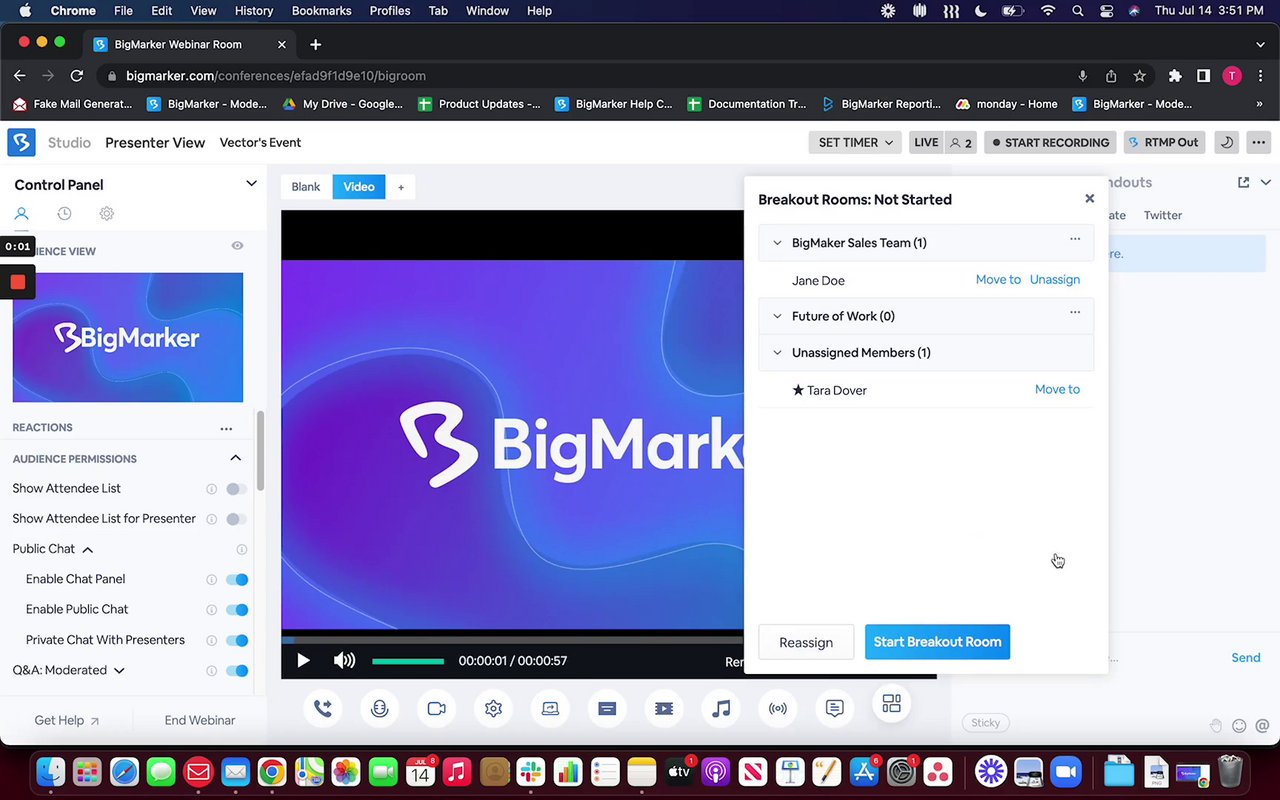Select the Video tab

pyautogui.click(x=359, y=187)
